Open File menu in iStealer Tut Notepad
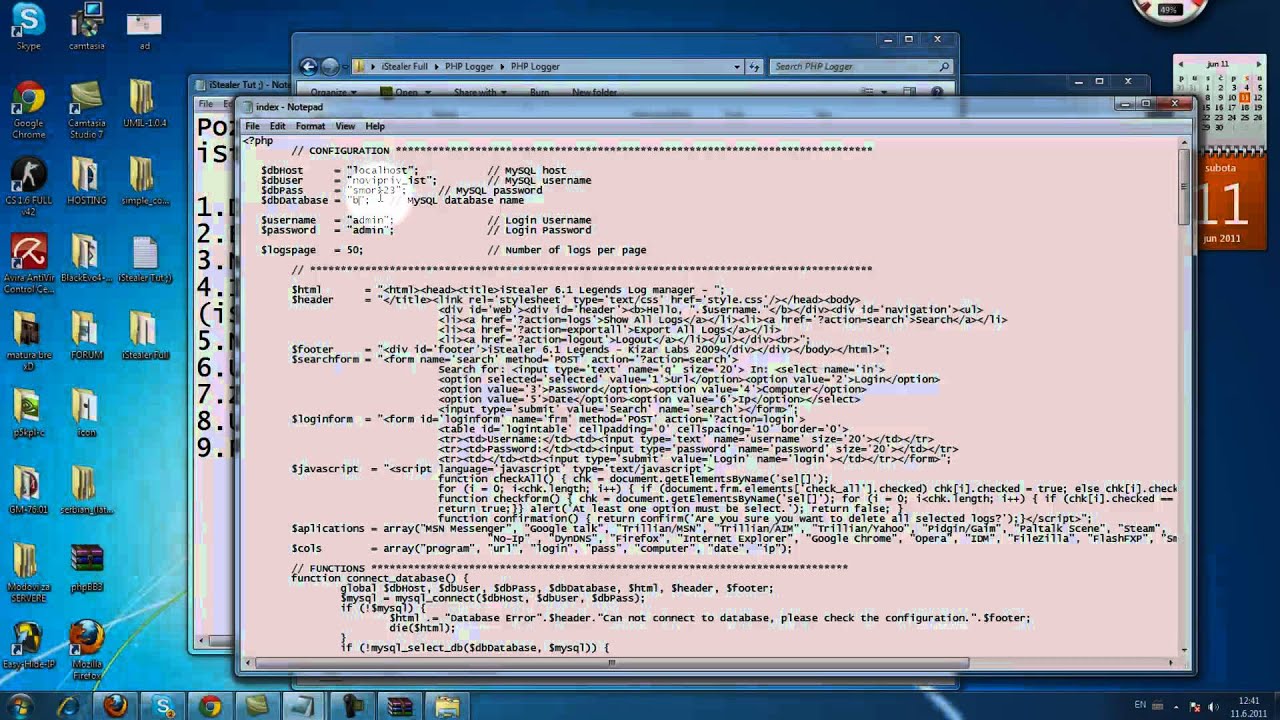Image resolution: width=1280 pixels, height=720 pixels. coord(205,104)
